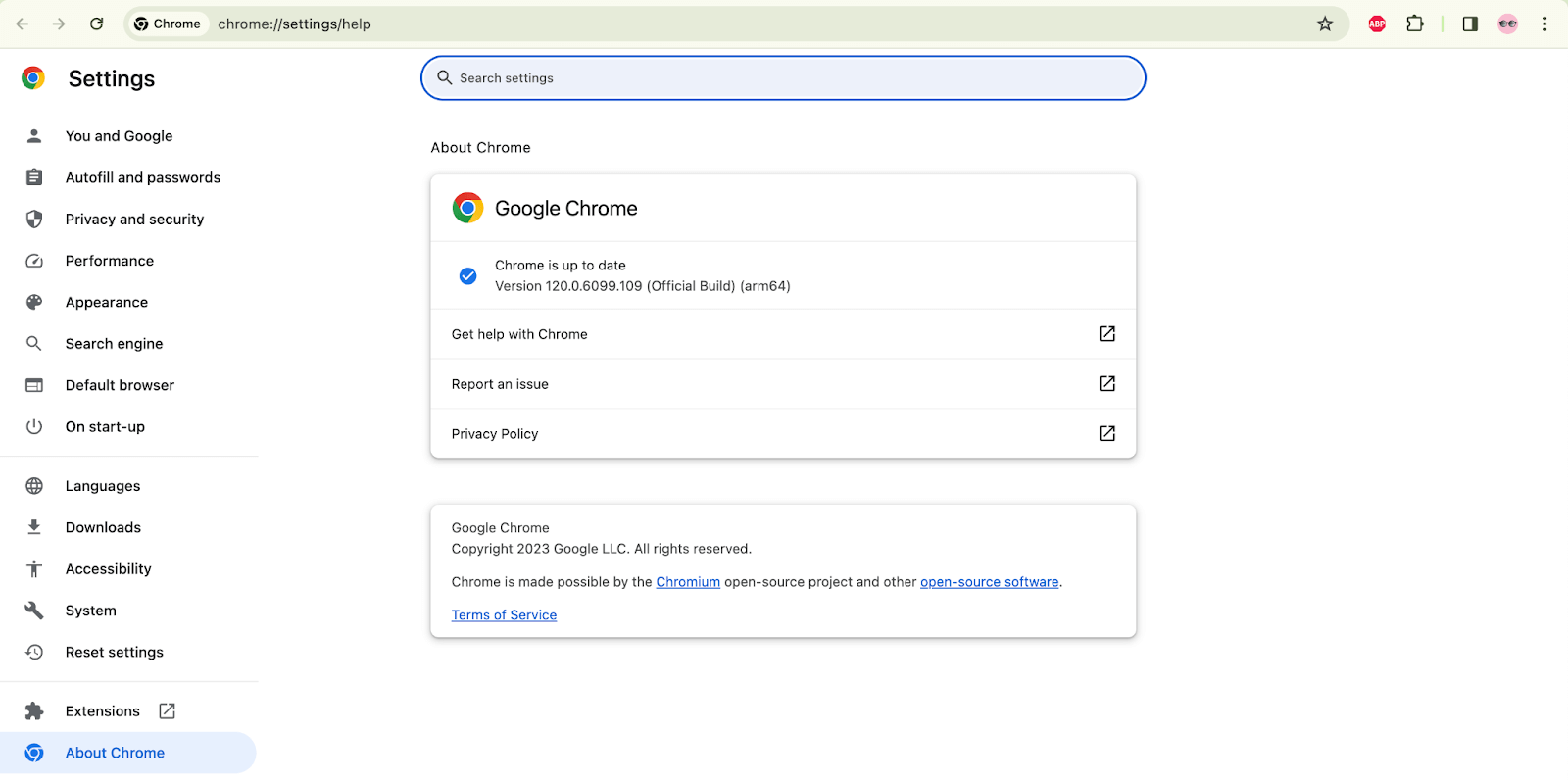Open the Terms of Service link
1568x782 pixels.
(504, 615)
